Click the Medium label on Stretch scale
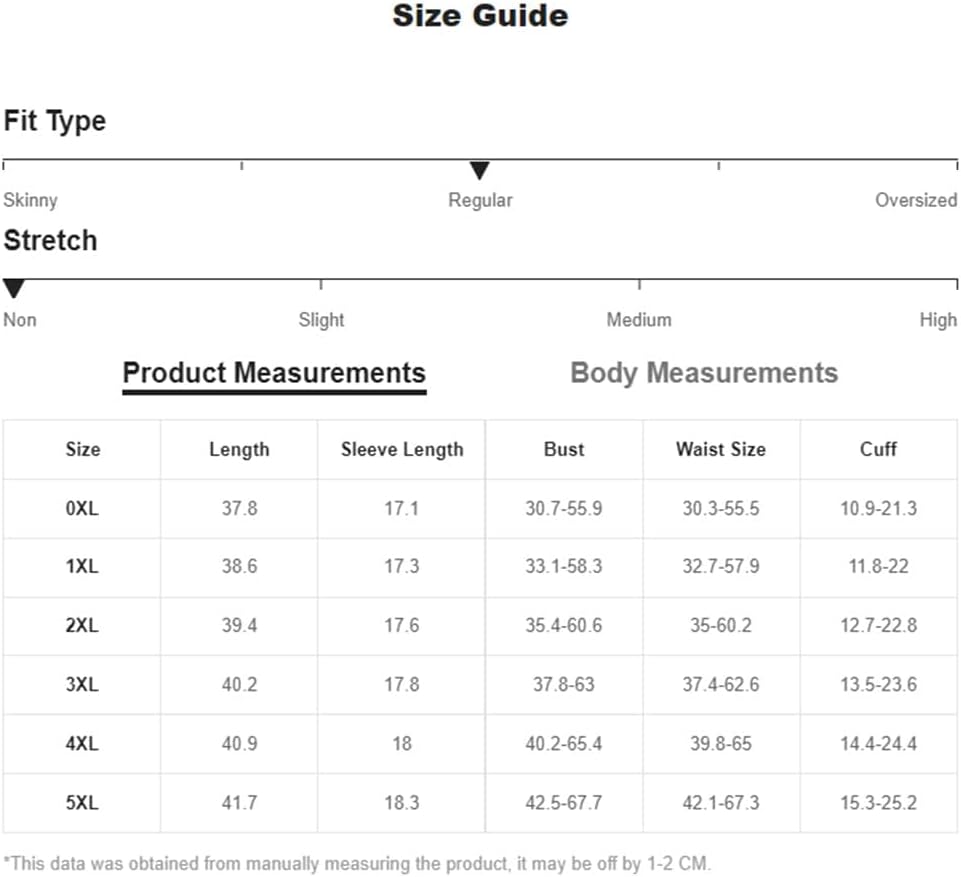Image resolution: width=961 pixels, height=877 pixels. [x=639, y=320]
